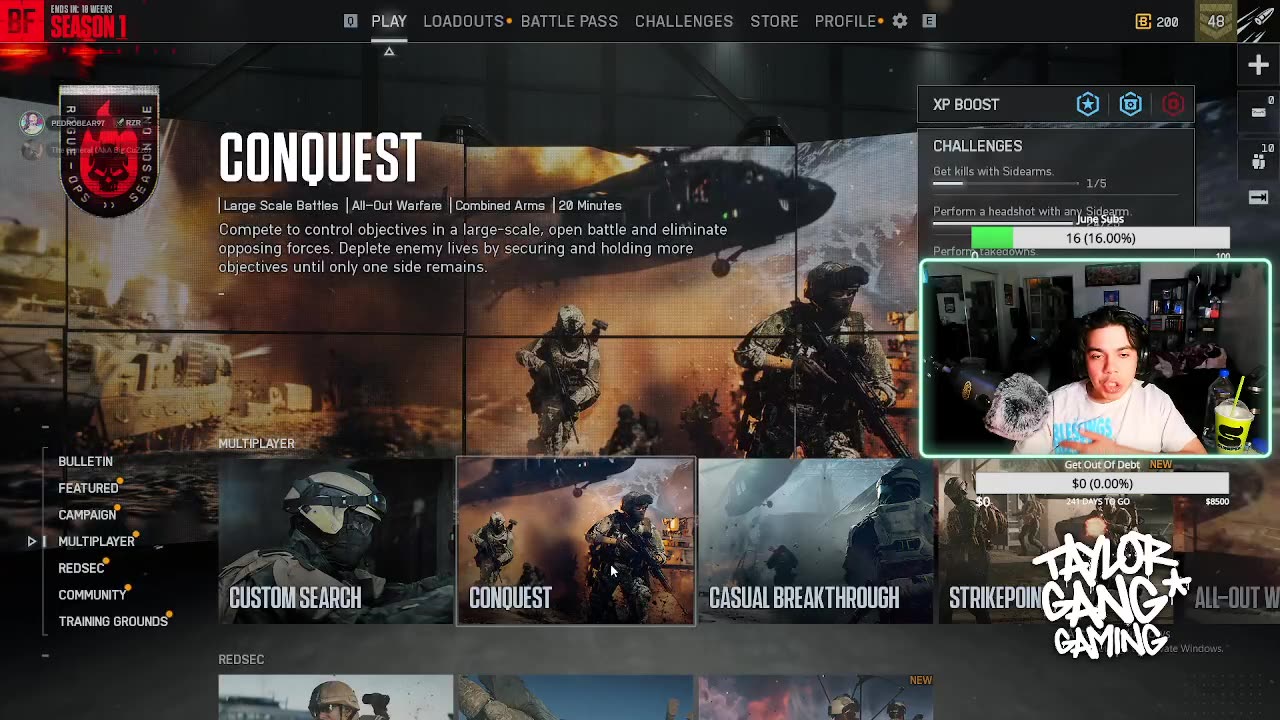Click the E key prompt after settings
Screen dimensions: 1280x720
pos(929,21)
